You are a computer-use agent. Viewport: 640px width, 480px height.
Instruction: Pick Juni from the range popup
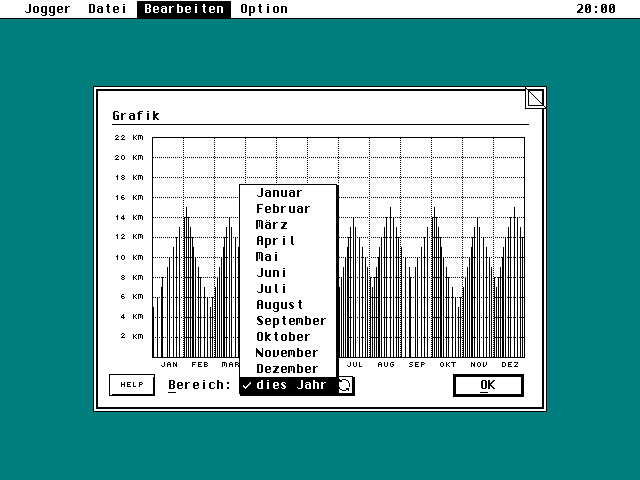[x=288, y=272]
